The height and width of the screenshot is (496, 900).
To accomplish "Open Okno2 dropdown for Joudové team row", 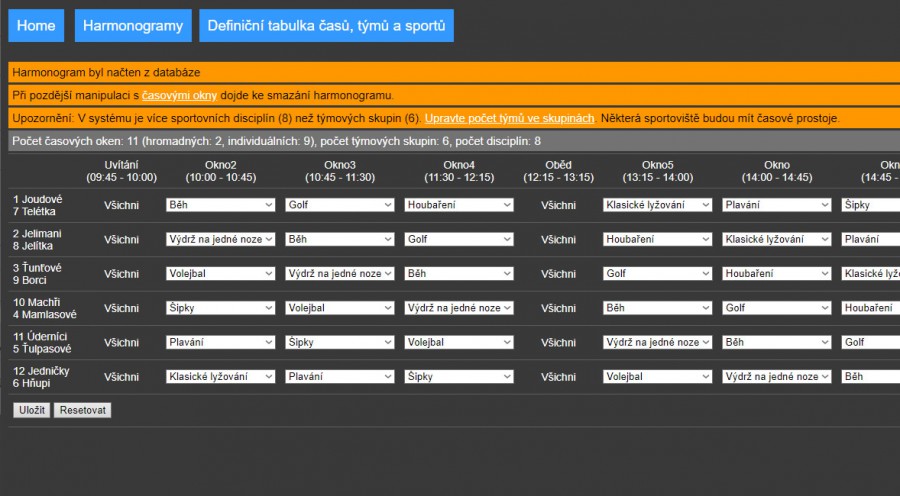I will coord(220,205).
